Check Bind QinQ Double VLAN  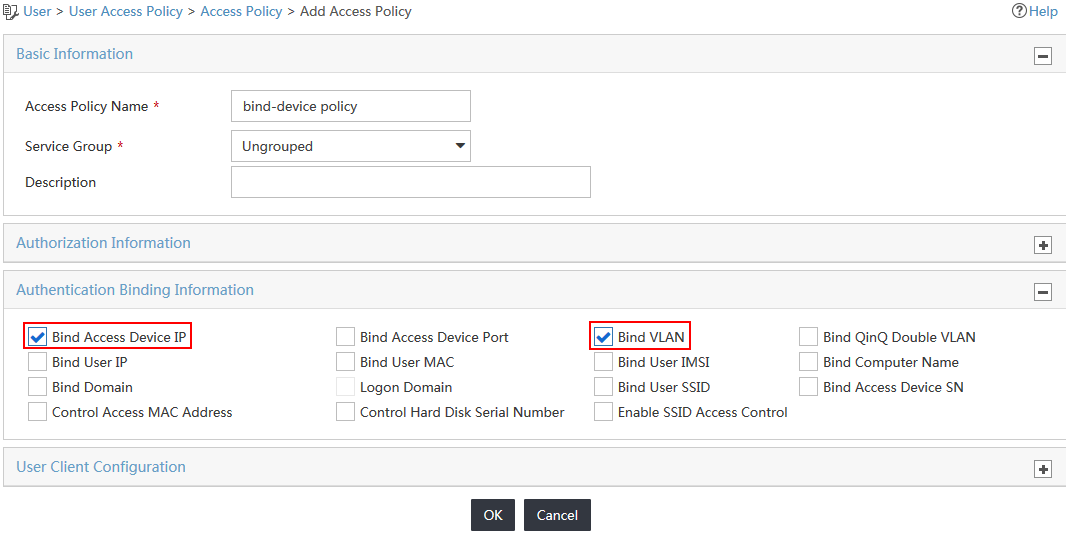click(x=808, y=337)
